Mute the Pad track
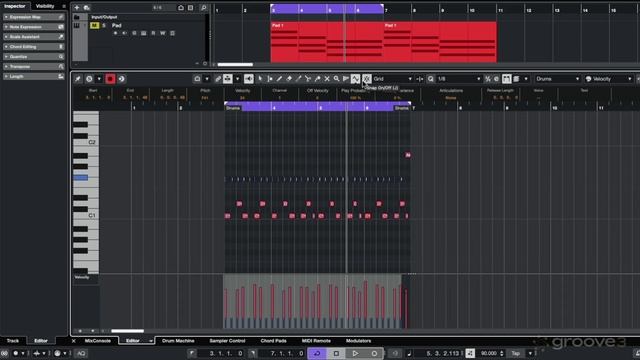Viewport: 640px width, 360px height. coord(94,25)
